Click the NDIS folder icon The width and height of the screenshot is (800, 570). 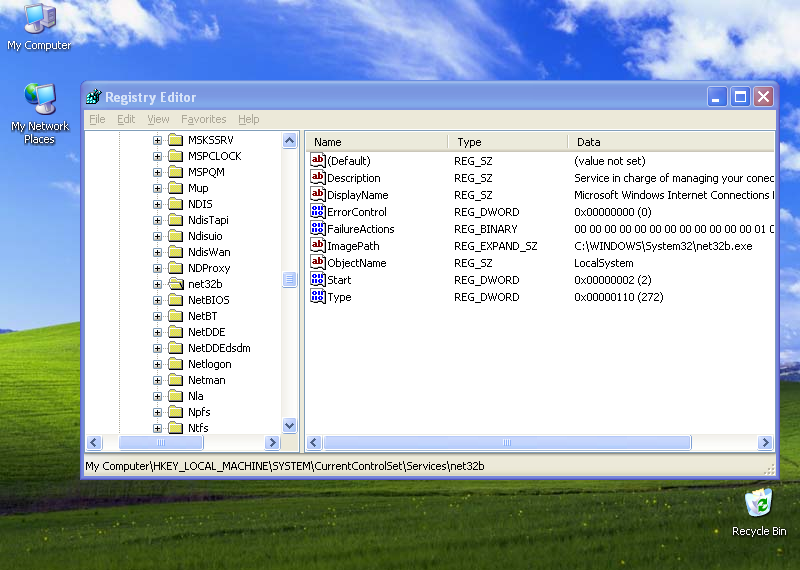176,204
